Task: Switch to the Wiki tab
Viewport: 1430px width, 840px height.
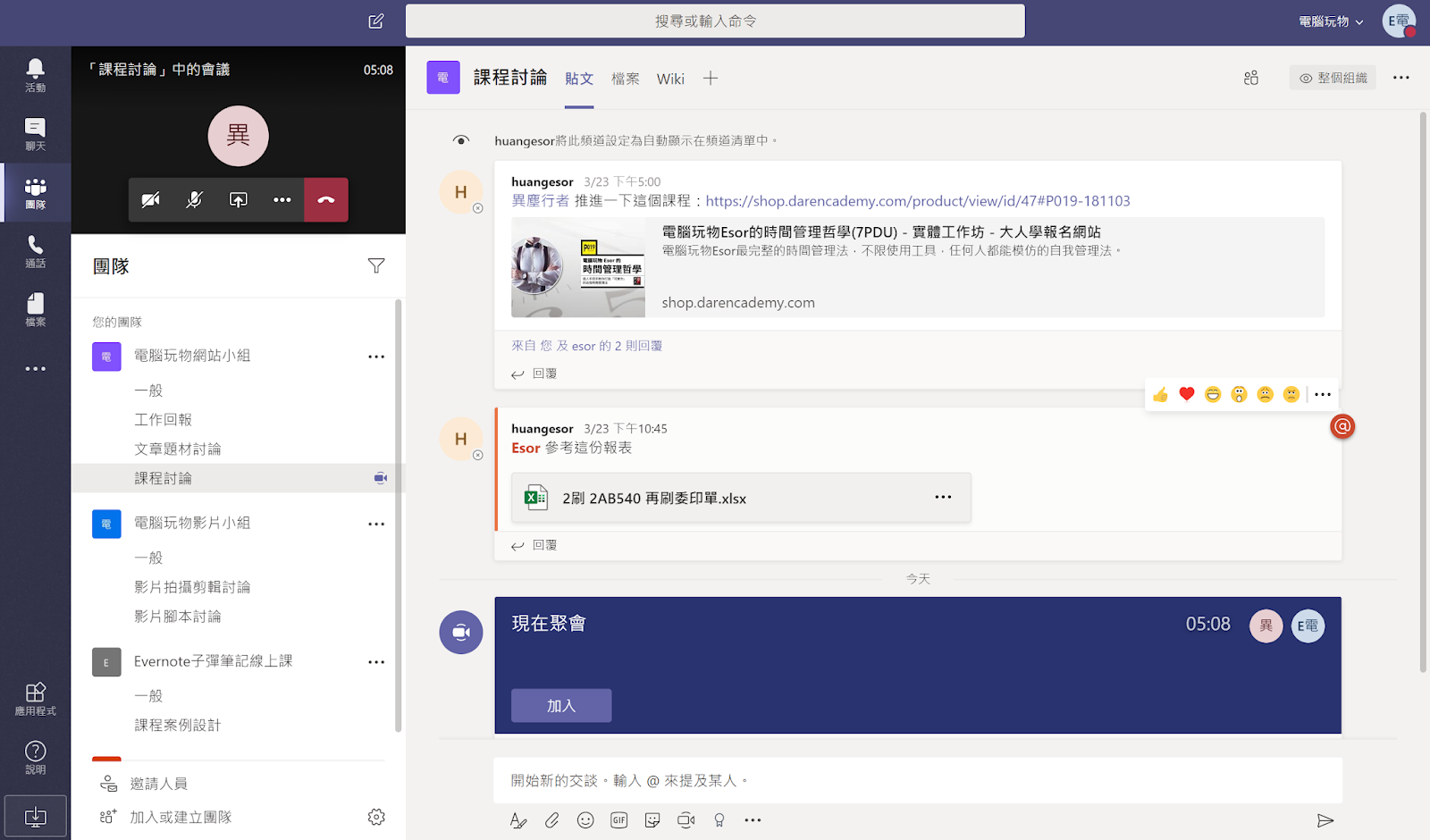Action: 669,79
